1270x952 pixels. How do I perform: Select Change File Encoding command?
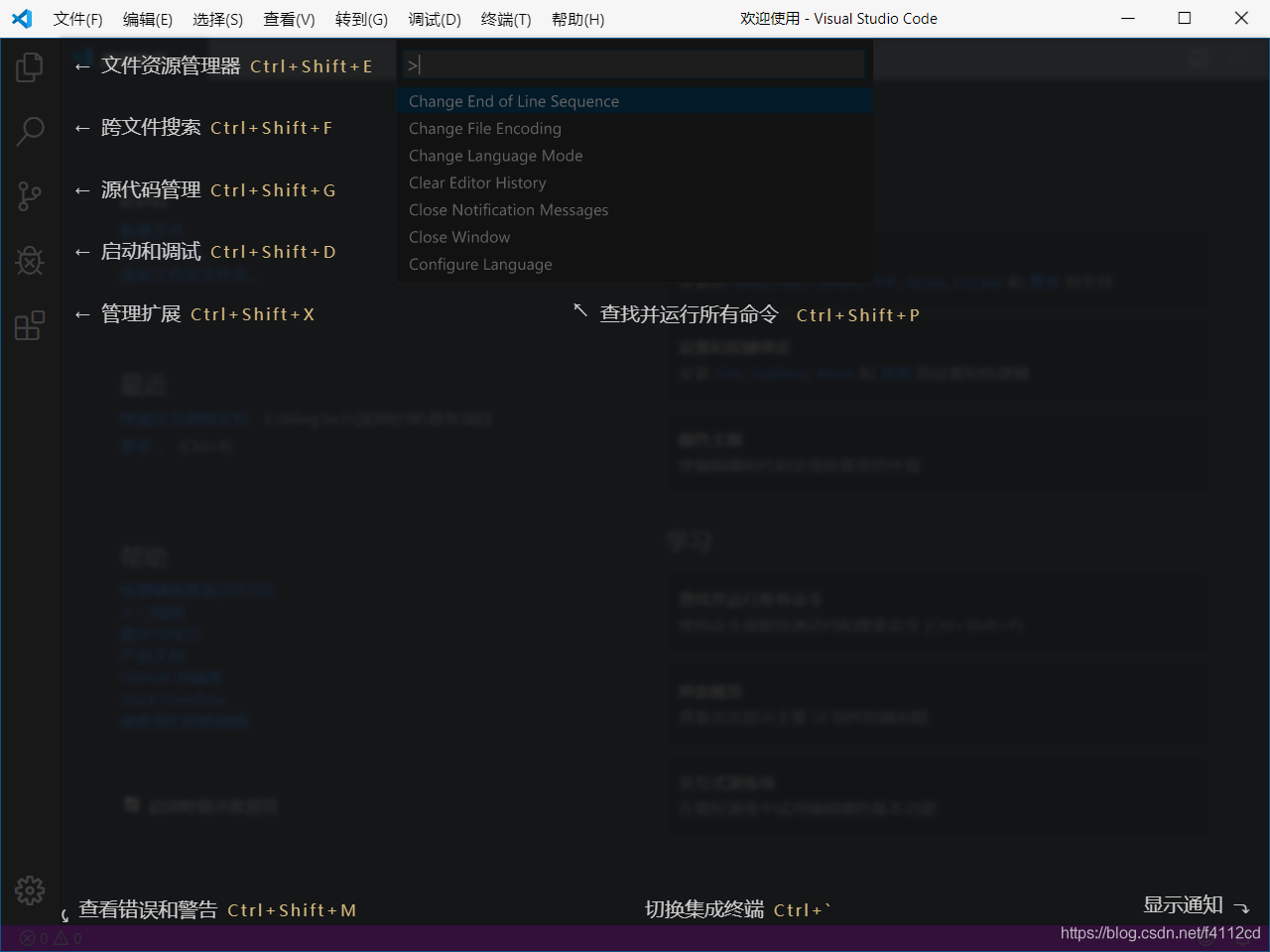635,129
